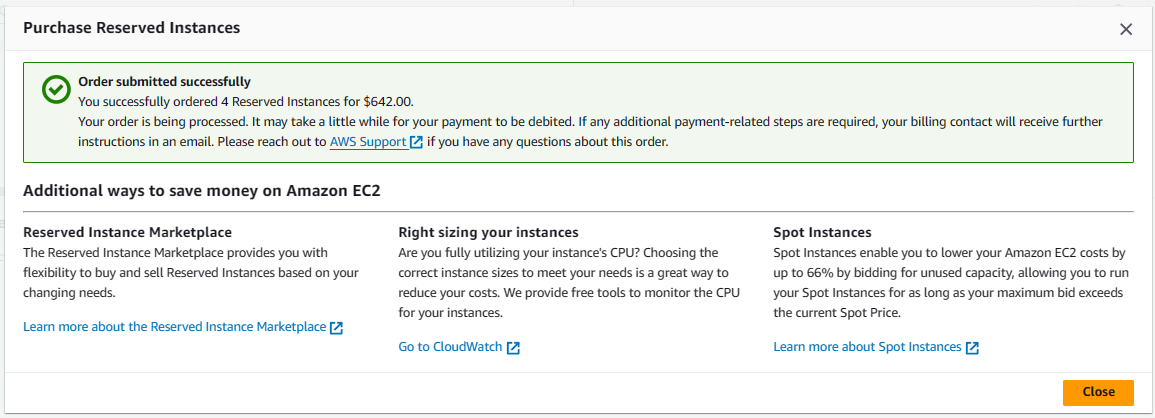Click the green success checkmark icon
This screenshot has height=418, width=1155.
point(54,90)
